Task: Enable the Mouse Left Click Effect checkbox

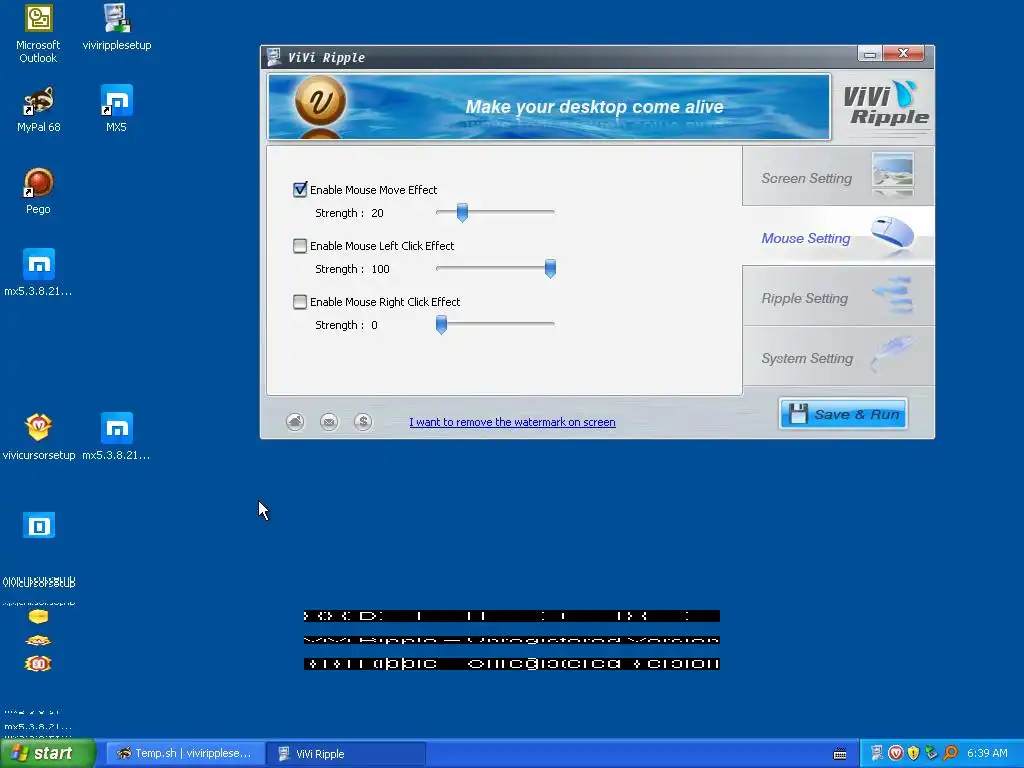Action: (x=300, y=246)
